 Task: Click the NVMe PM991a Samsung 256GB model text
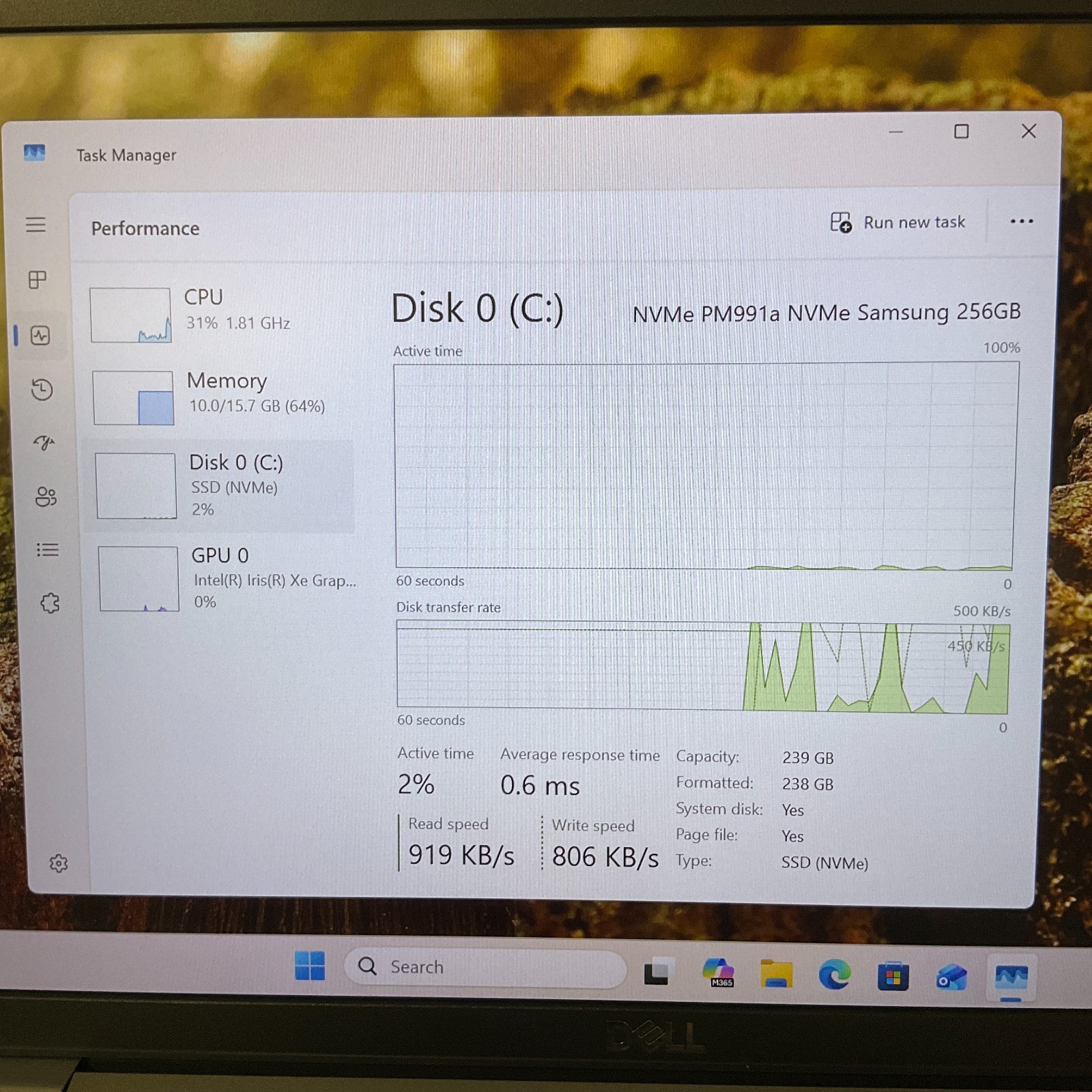point(827,313)
